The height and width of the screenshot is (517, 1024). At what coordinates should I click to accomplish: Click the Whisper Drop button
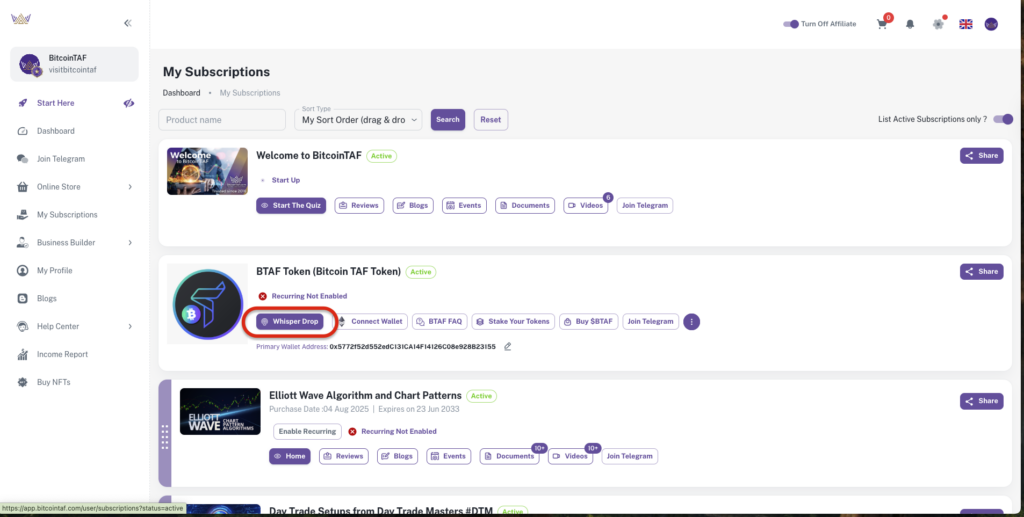tap(290, 322)
